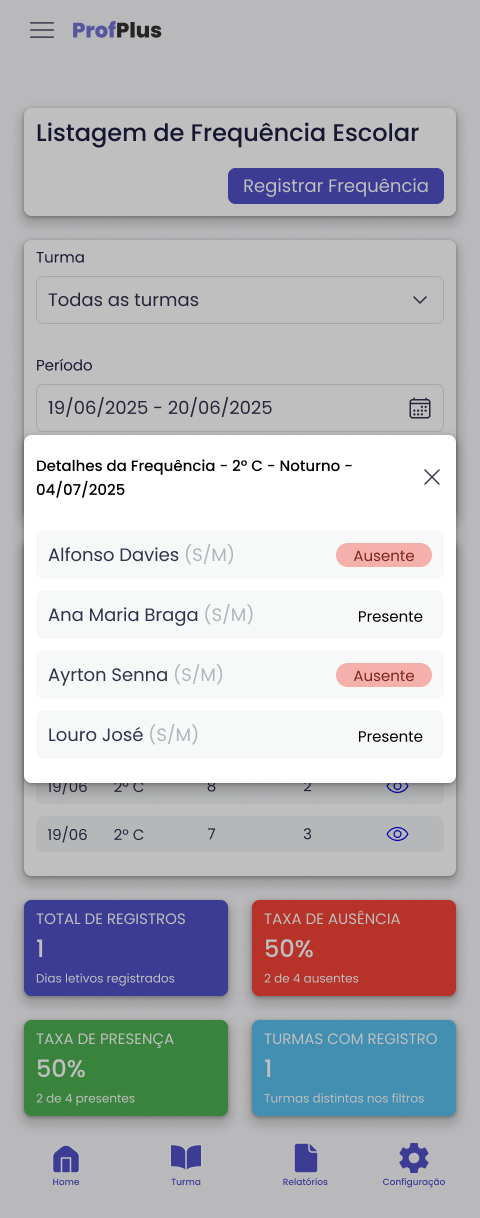
Task: Select the Taxa de Presença green card
Action: 126,1068
